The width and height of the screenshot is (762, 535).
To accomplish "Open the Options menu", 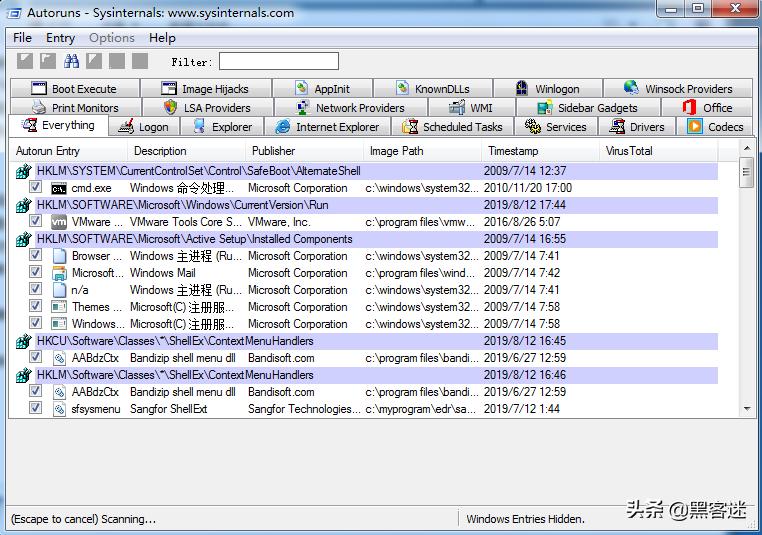I will (x=112, y=38).
